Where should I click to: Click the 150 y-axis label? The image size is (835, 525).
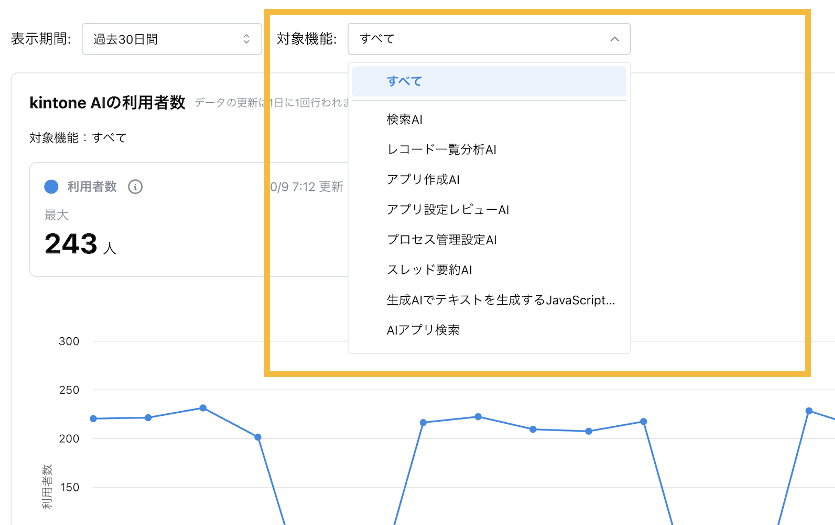click(70, 487)
